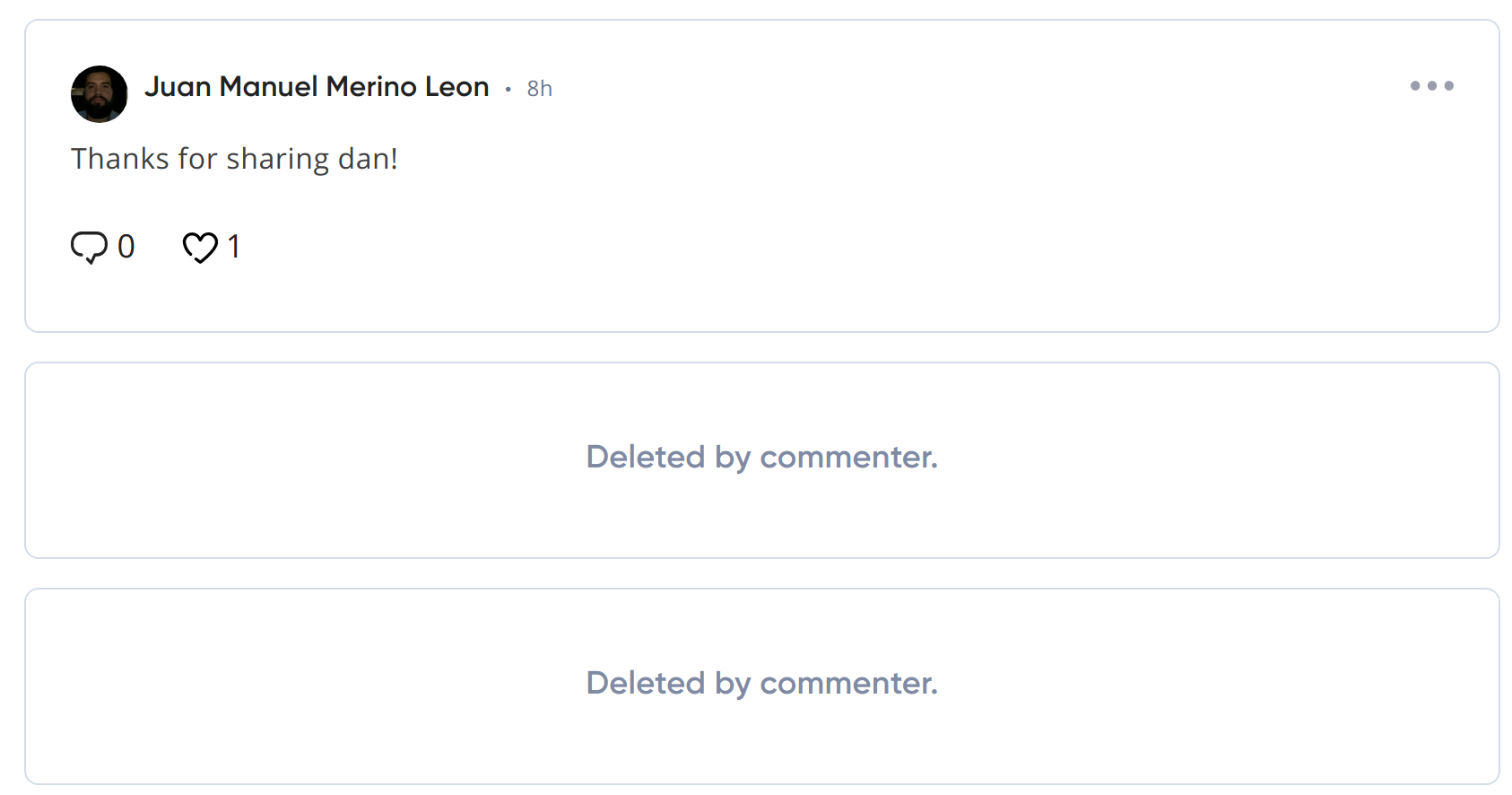Screen dimensions: 1512x795
Task: Click the like count showing 1
Action: (x=234, y=247)
